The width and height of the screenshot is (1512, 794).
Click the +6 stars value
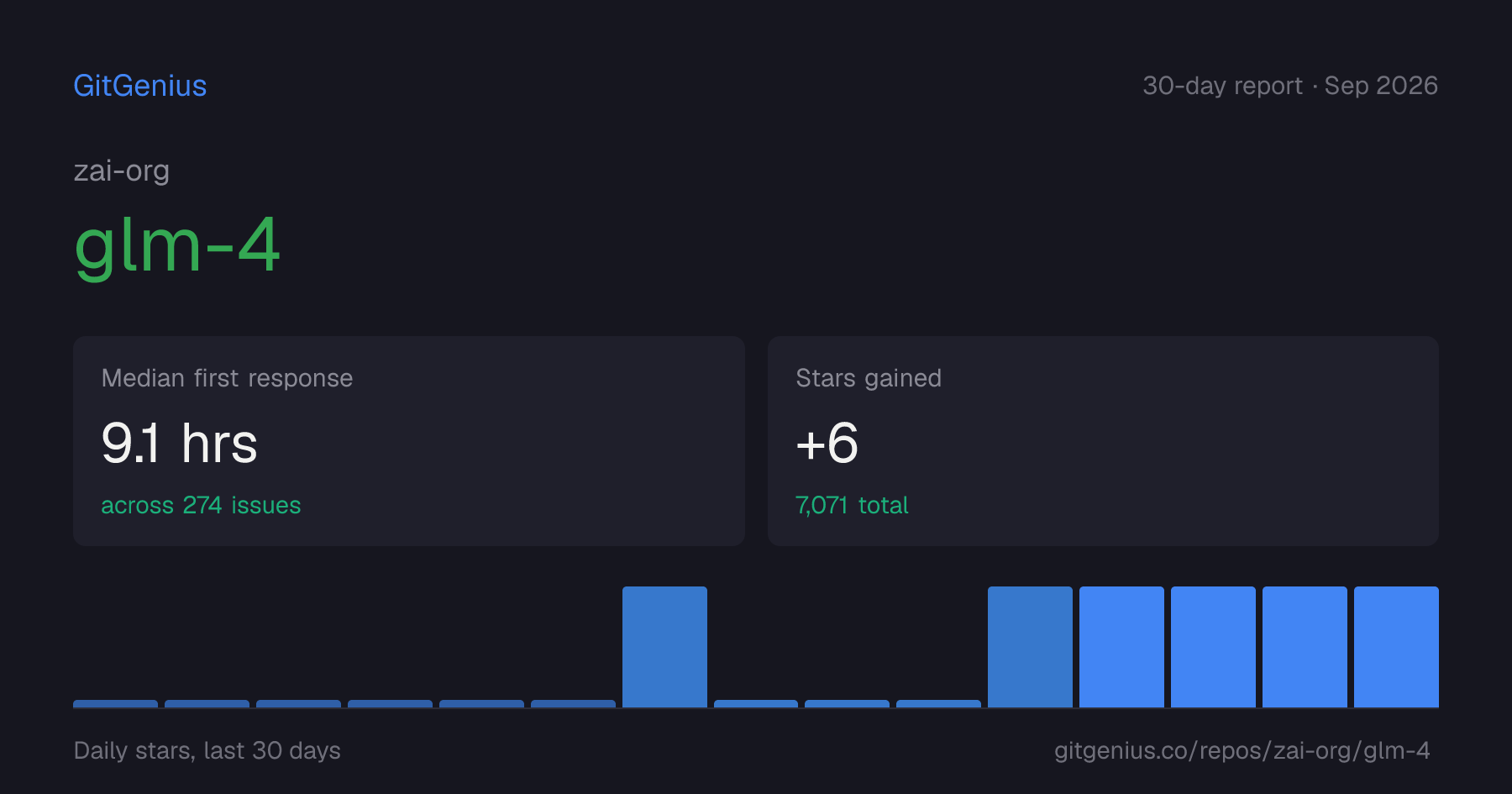827,444
